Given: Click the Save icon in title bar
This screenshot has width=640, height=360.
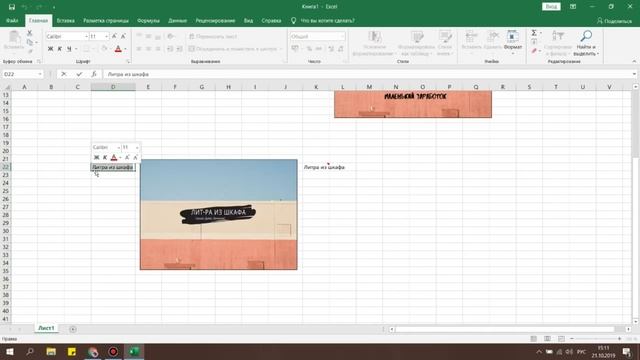Looking at the screenshot, I should 12,7.
